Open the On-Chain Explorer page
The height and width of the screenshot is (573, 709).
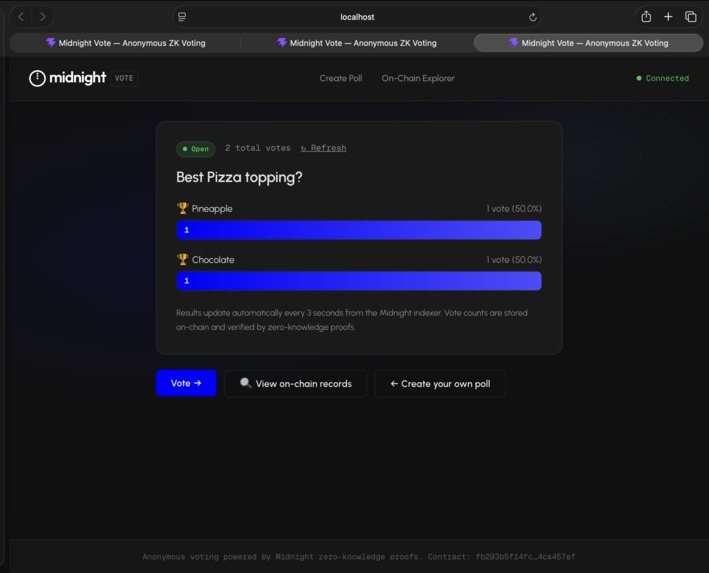tap(418, 78)
